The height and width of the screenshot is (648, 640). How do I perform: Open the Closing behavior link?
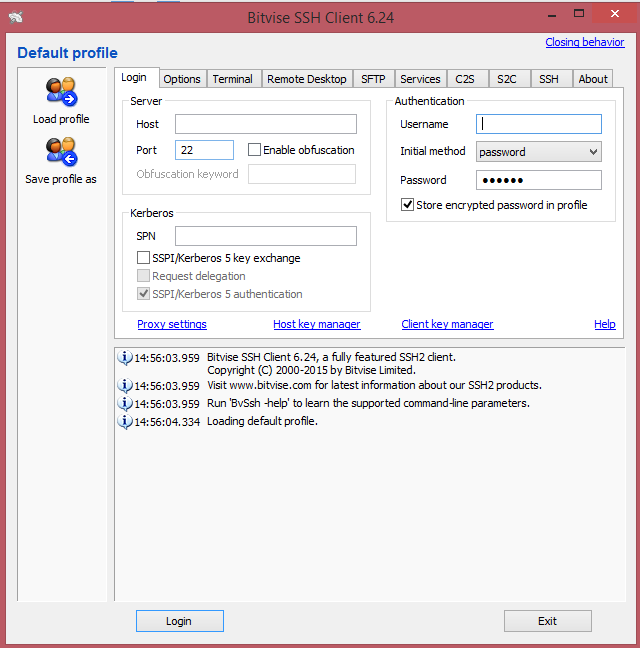click(585, 42)
